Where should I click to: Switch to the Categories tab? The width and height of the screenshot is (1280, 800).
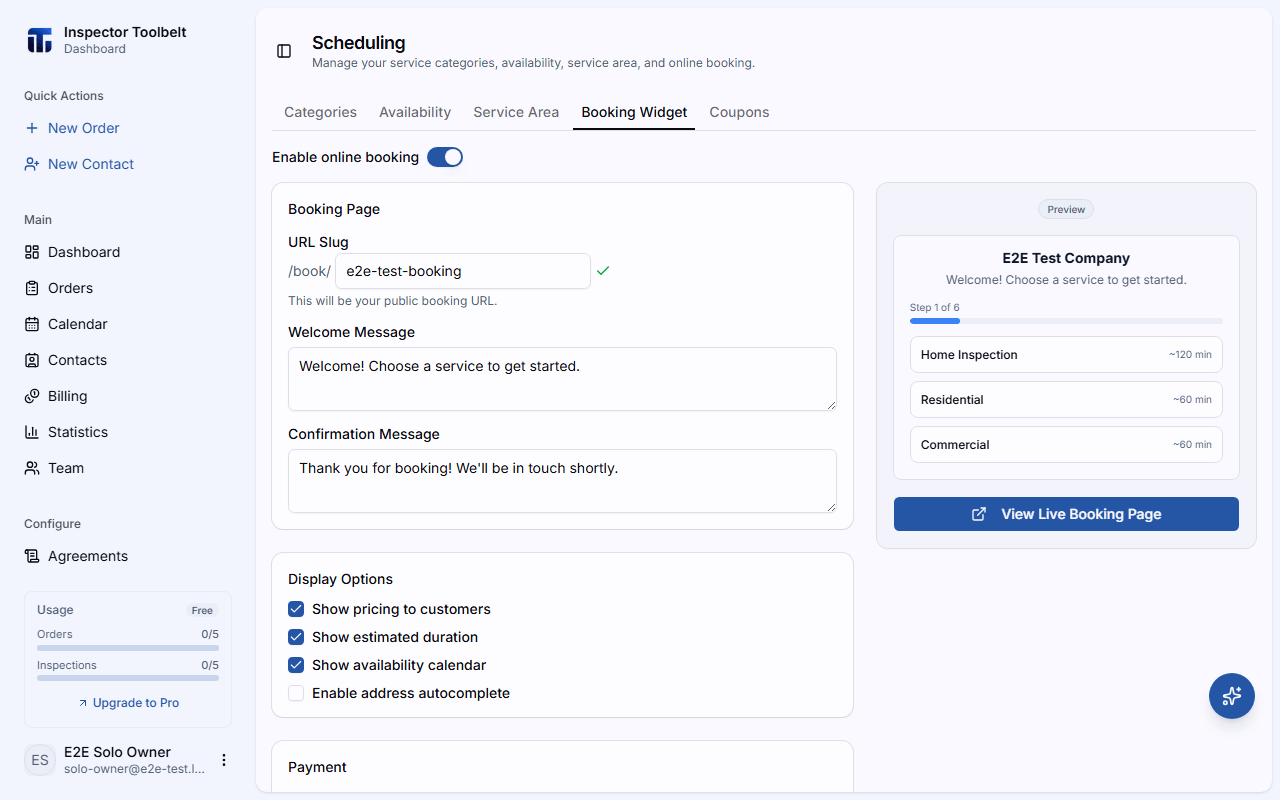pos(320,112)
